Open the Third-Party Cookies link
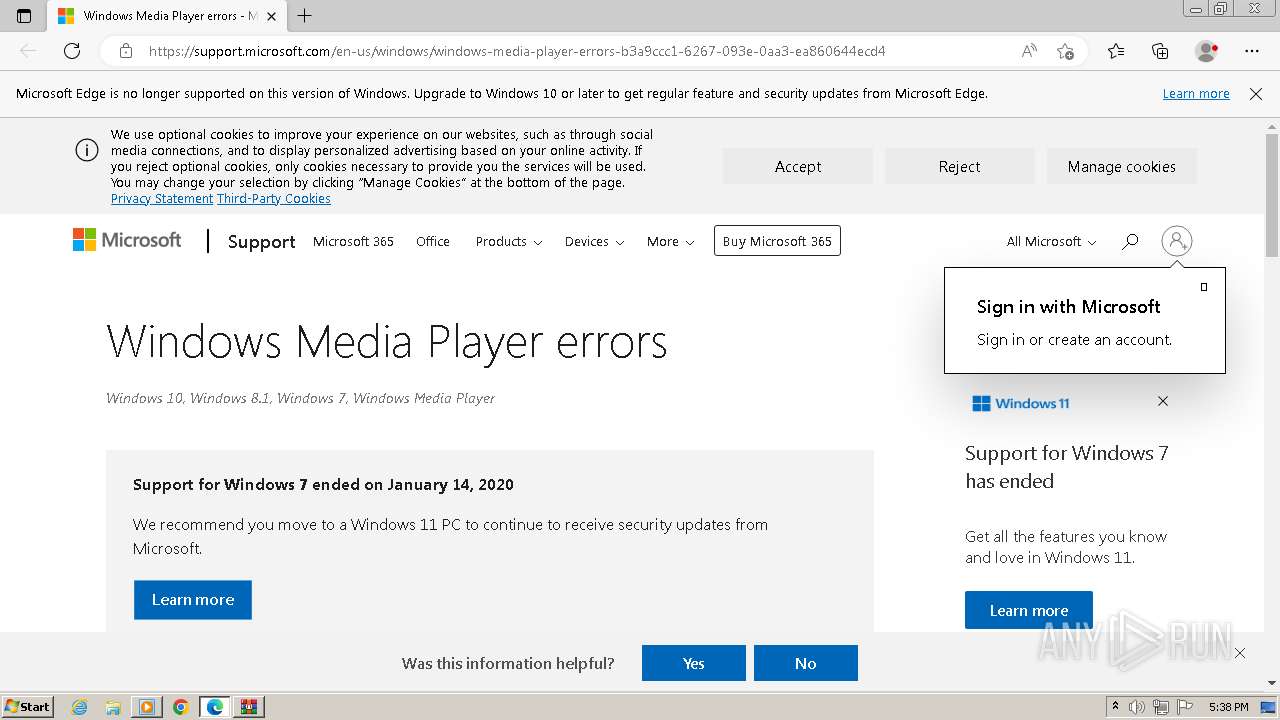Viewport: 1280px width, 720px height. (x=274, y=199)
